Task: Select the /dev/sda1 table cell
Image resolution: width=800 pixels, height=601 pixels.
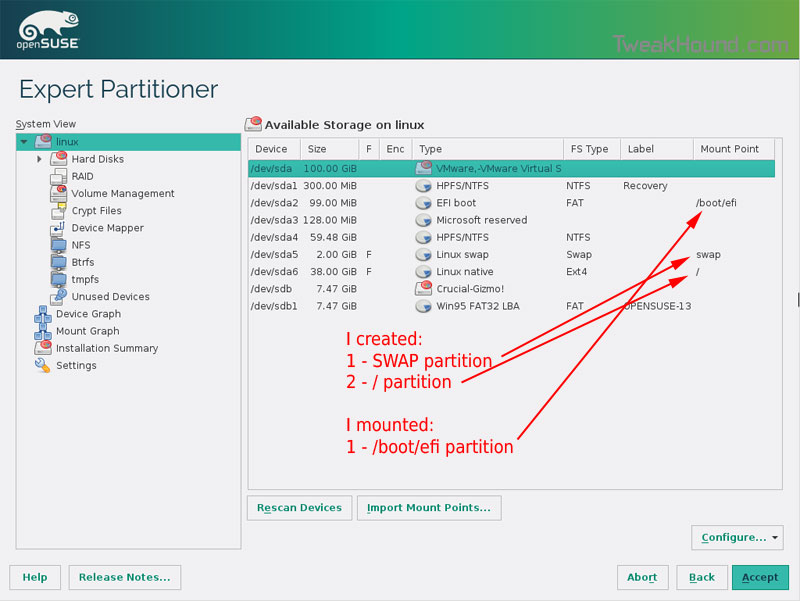Action: click(274, 186)
